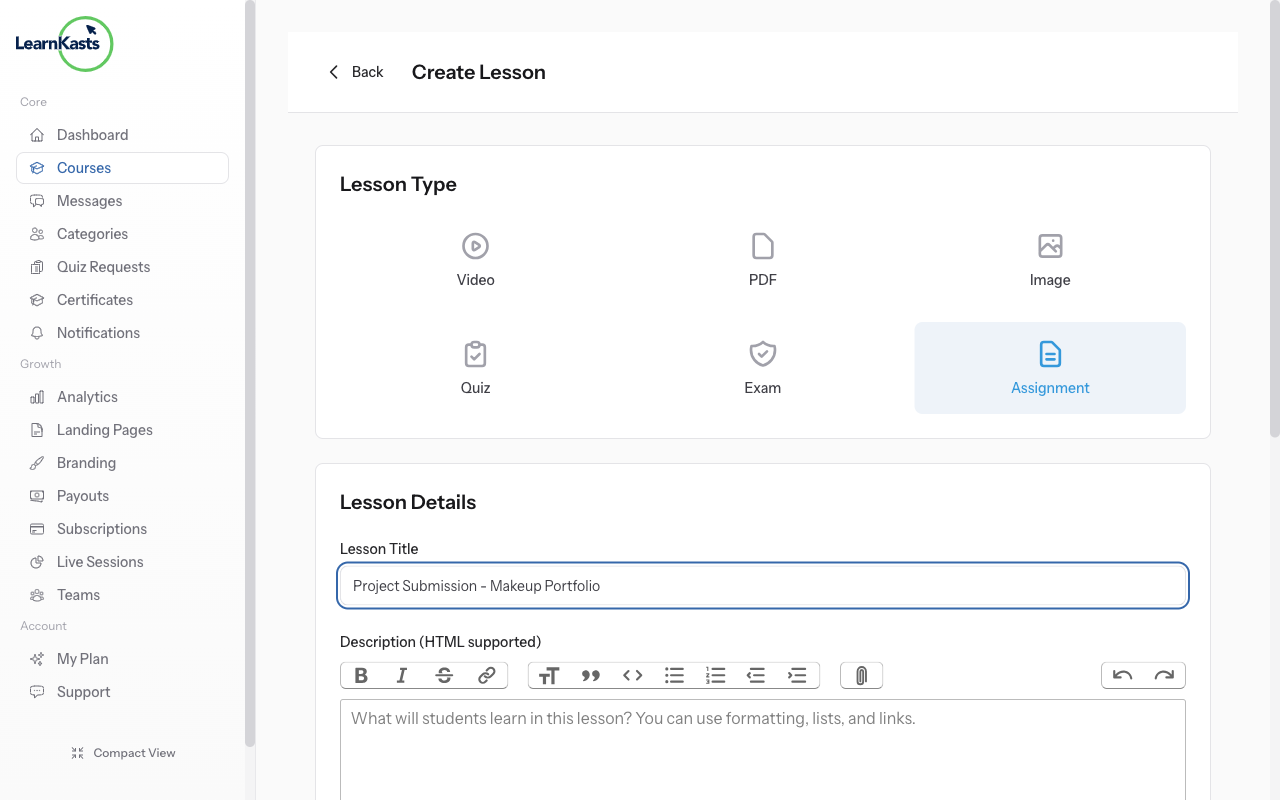Apply strikethrough formatting to description text
1280x800 pixels.
pos(443,675)
